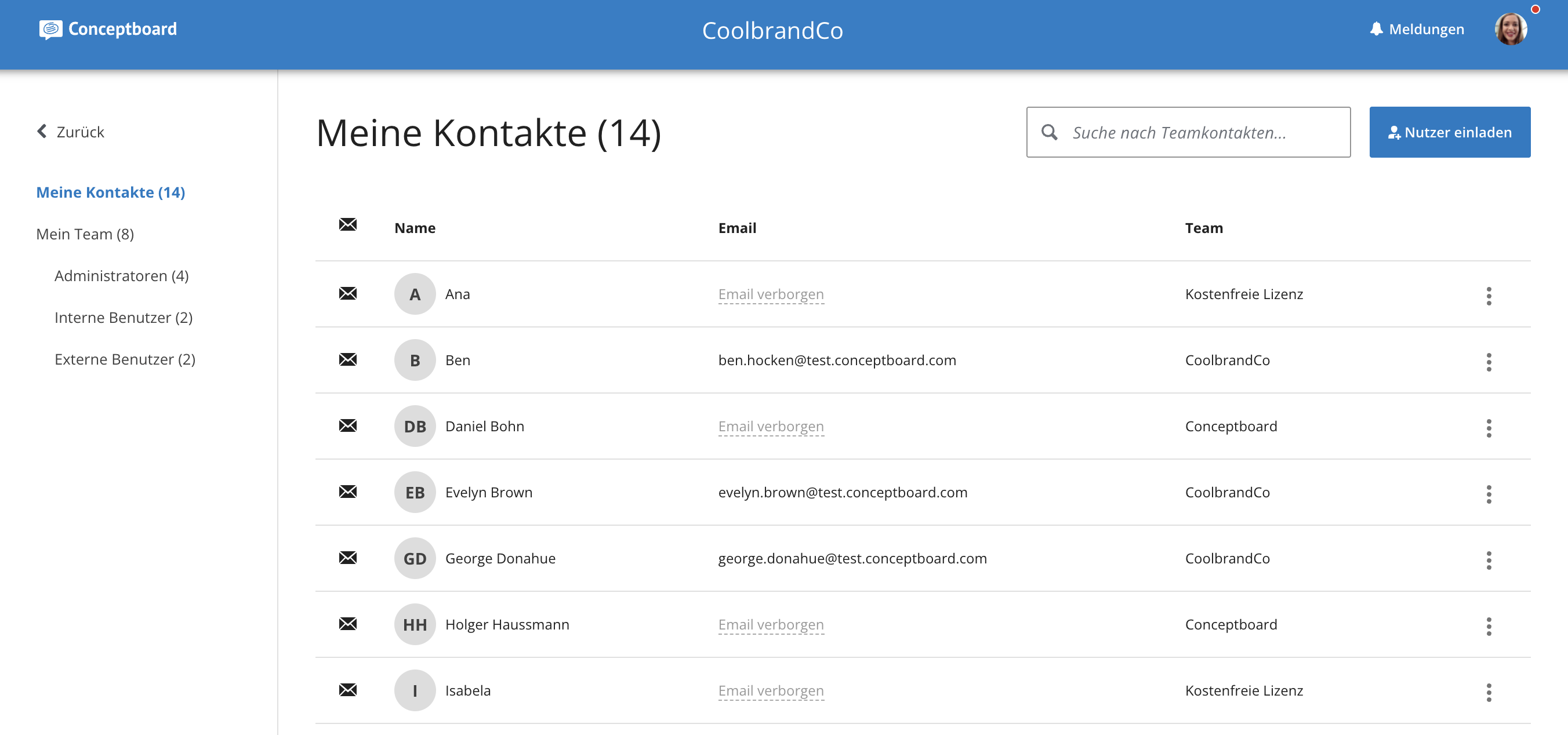Click the name George Donahue
This screenshot has height=735, width=1568.
coord(500,559)
